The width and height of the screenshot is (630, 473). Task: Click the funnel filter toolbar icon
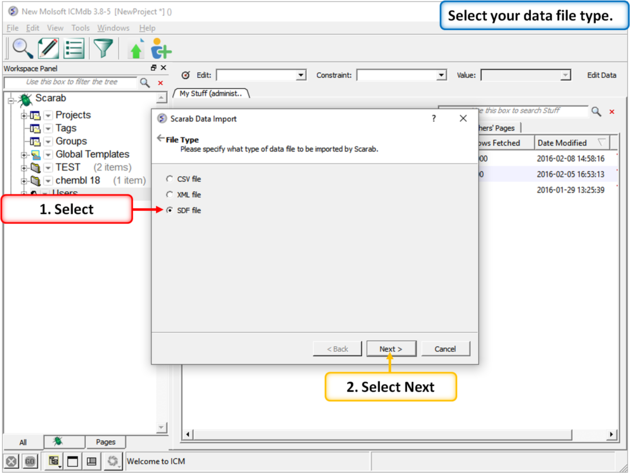pos(103,48)
